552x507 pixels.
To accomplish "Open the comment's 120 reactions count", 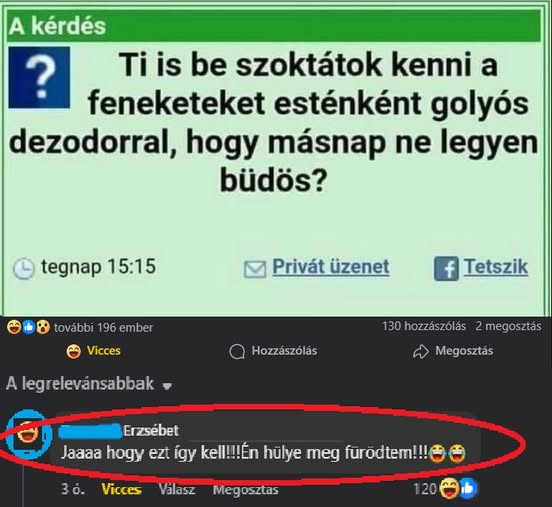I will point(445,489).
